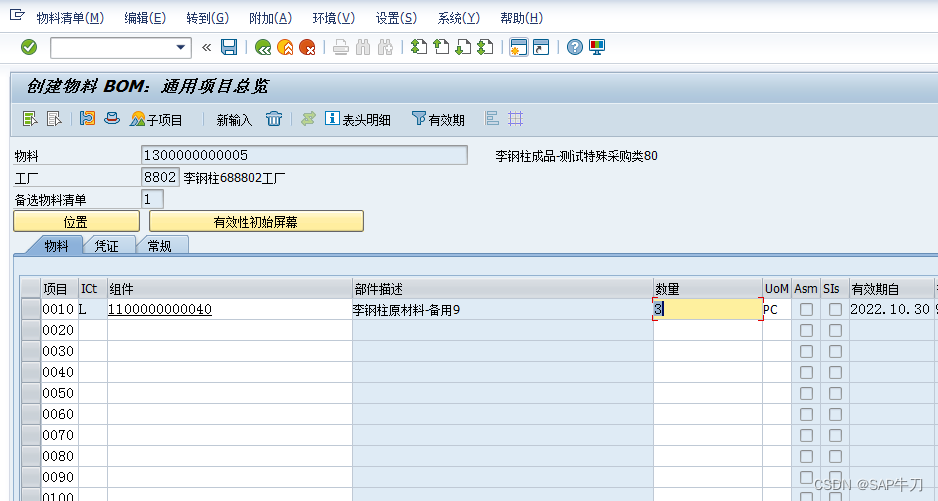The image size is (938, 501).
Task: Click component link 1100000000040
Action: coord(160,309)
